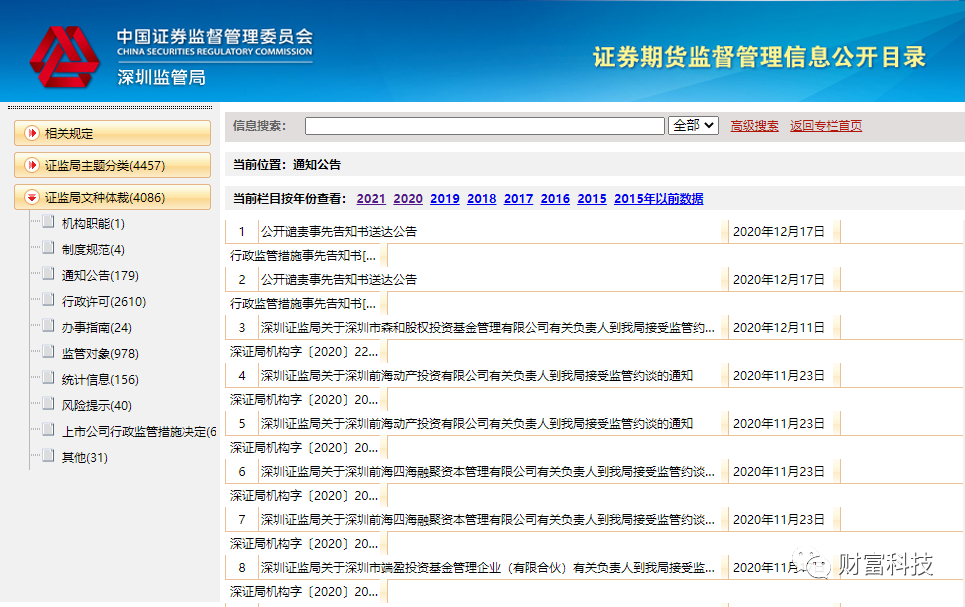Click the 证券期货监督管理信息公开目录 banner title
This screenshot has width=965, height=607.
759,57
